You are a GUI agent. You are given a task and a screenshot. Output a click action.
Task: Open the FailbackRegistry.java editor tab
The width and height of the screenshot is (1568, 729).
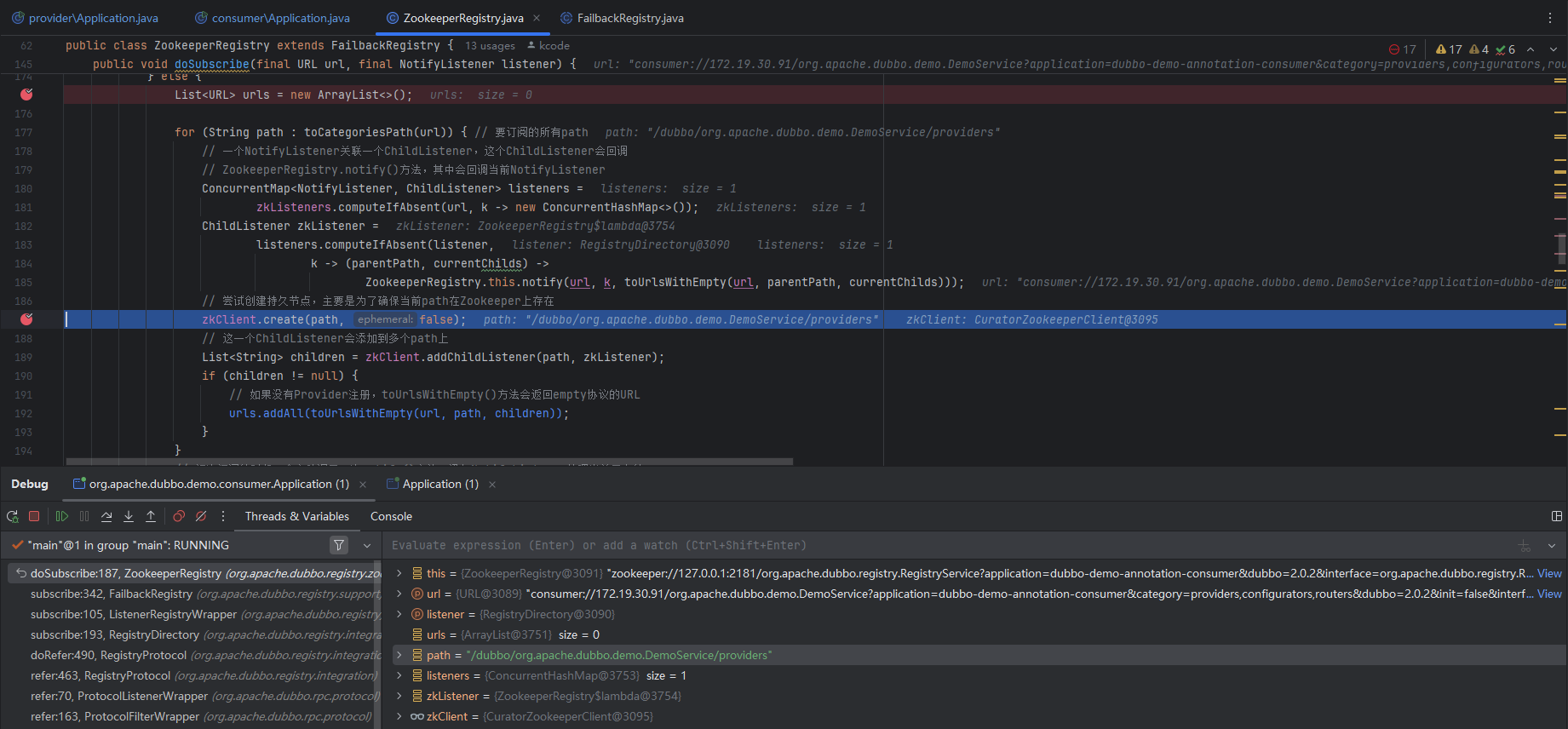(x=629, y=18)
